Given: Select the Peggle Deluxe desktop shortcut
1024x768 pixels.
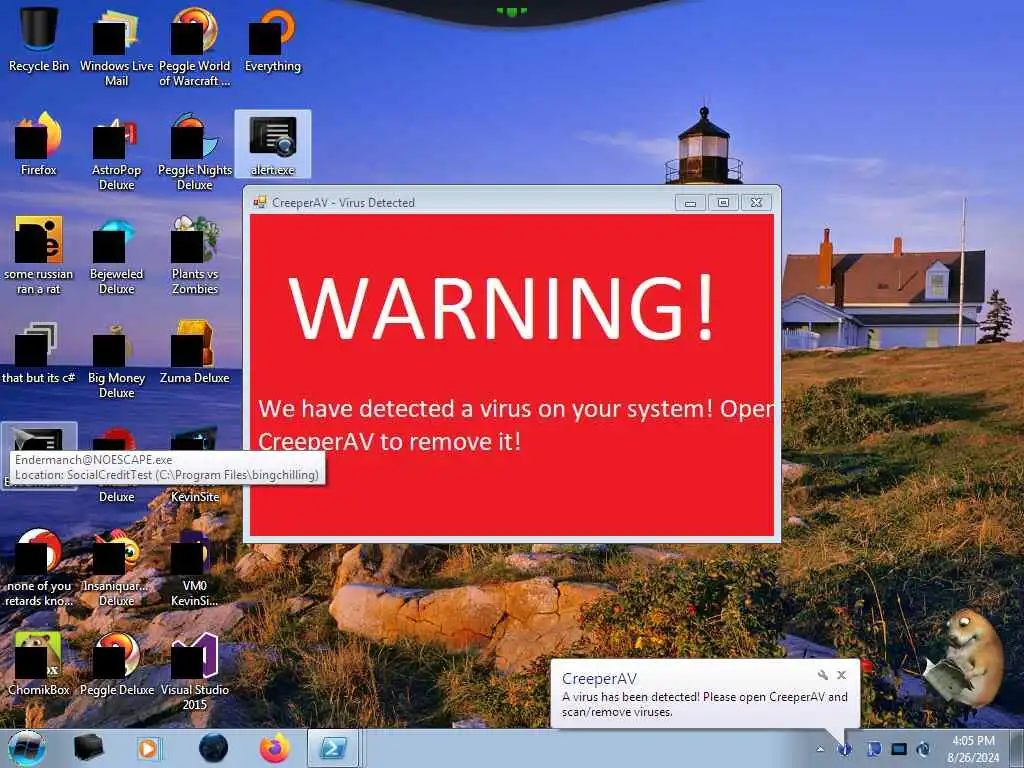Looking at the screenshot, I should coord(116,664).
